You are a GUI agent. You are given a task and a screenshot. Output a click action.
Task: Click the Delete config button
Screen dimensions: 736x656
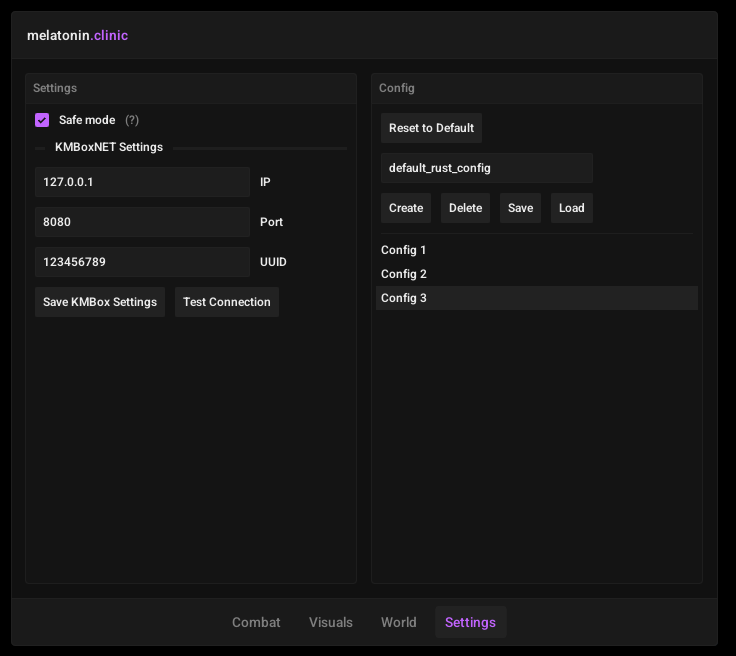(466, 208)
